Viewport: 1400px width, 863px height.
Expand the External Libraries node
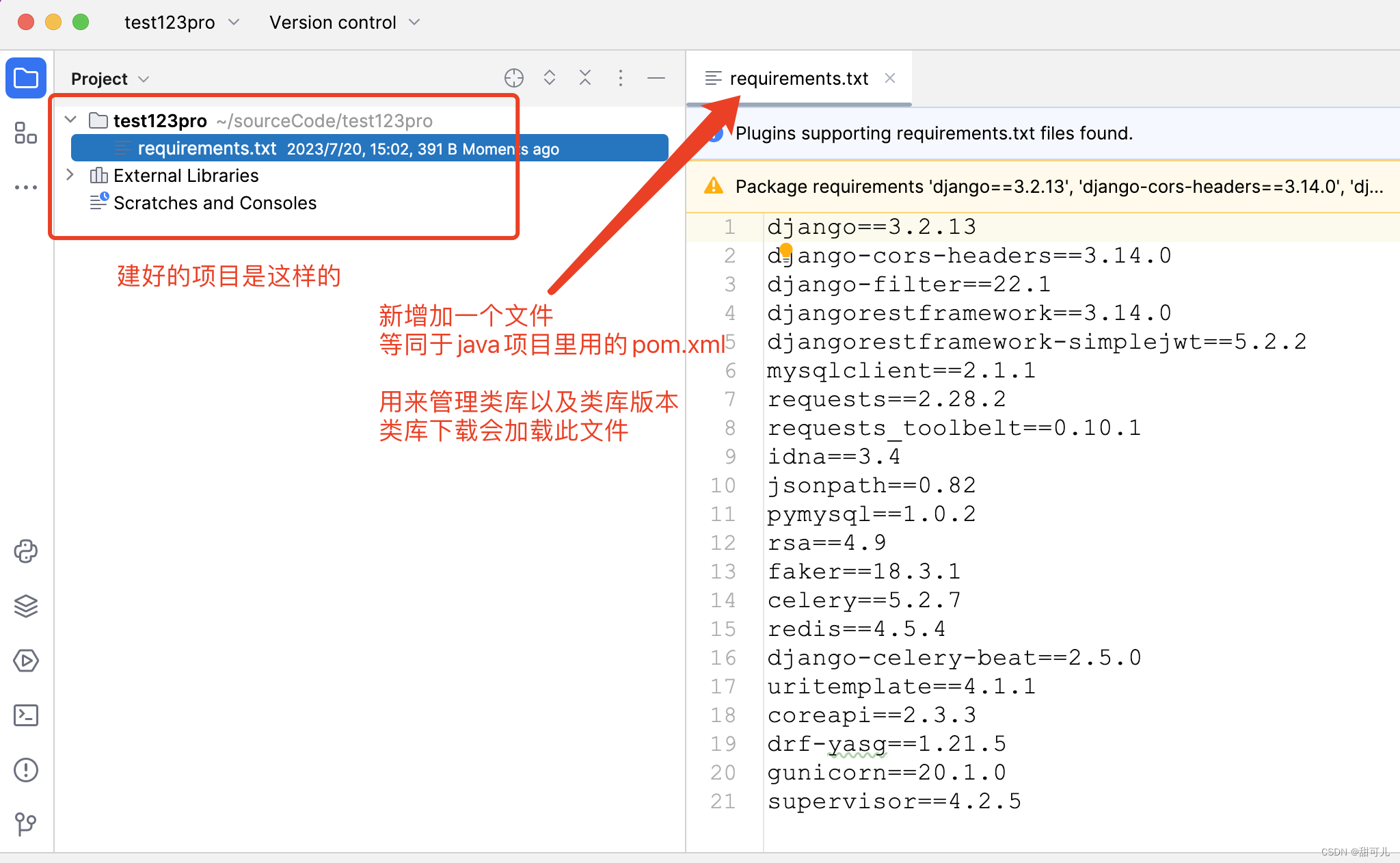coord(70,174)
